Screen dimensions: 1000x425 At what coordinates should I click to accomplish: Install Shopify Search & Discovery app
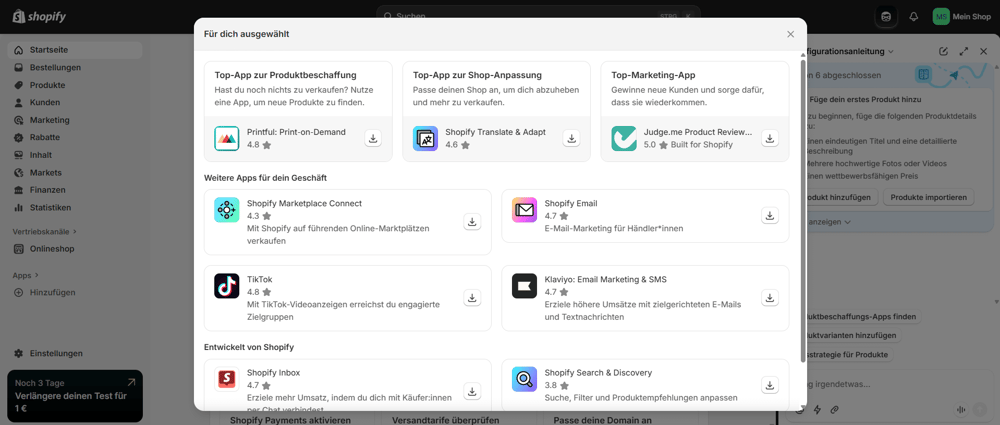click(x=769, y=385)
